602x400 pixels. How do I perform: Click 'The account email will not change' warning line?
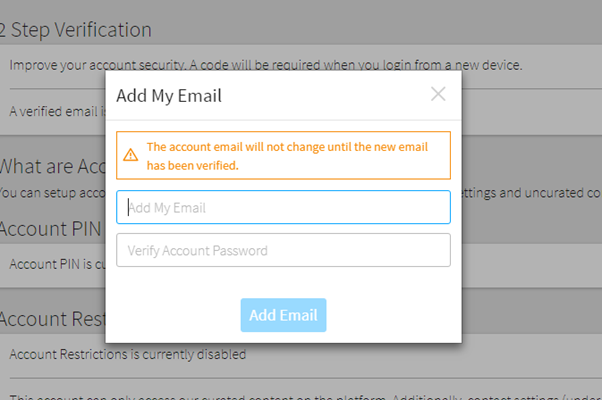(x=292, y=147)
